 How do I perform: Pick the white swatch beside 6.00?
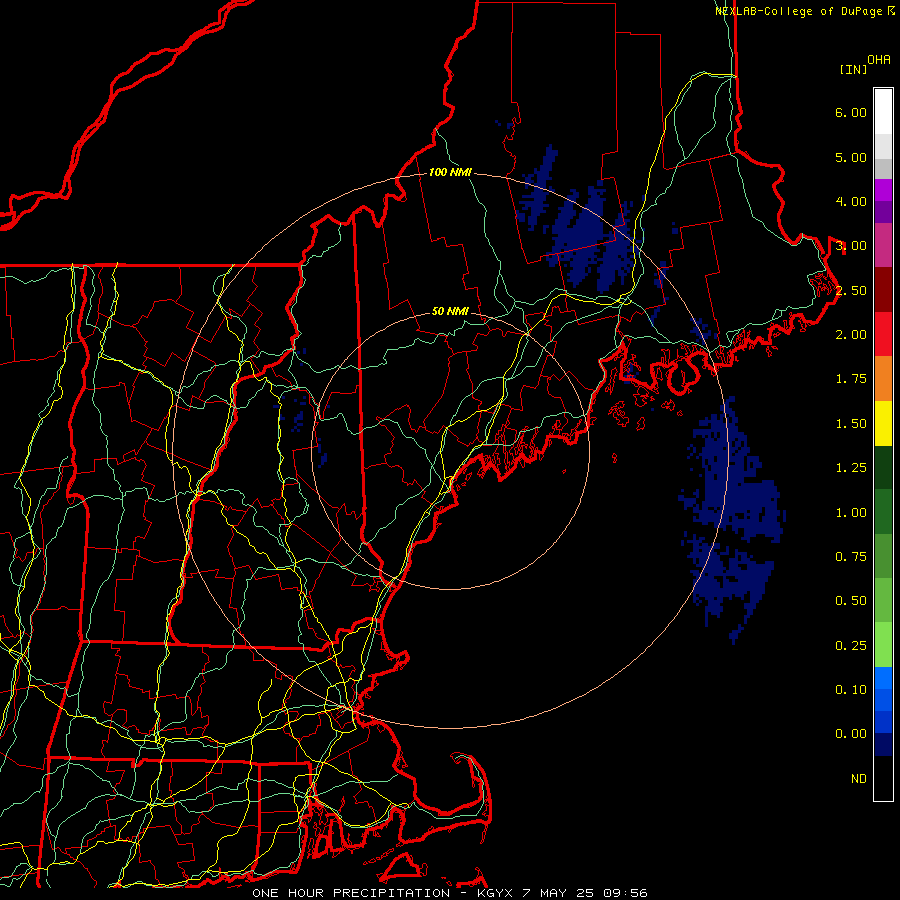tap(883, 112)
